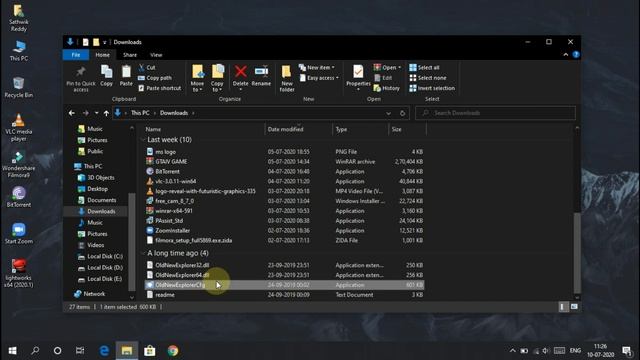Open Explorer help question mark icon
This screenshot has width=640, height=360.
pyautogui.click(x=576, y=55)
